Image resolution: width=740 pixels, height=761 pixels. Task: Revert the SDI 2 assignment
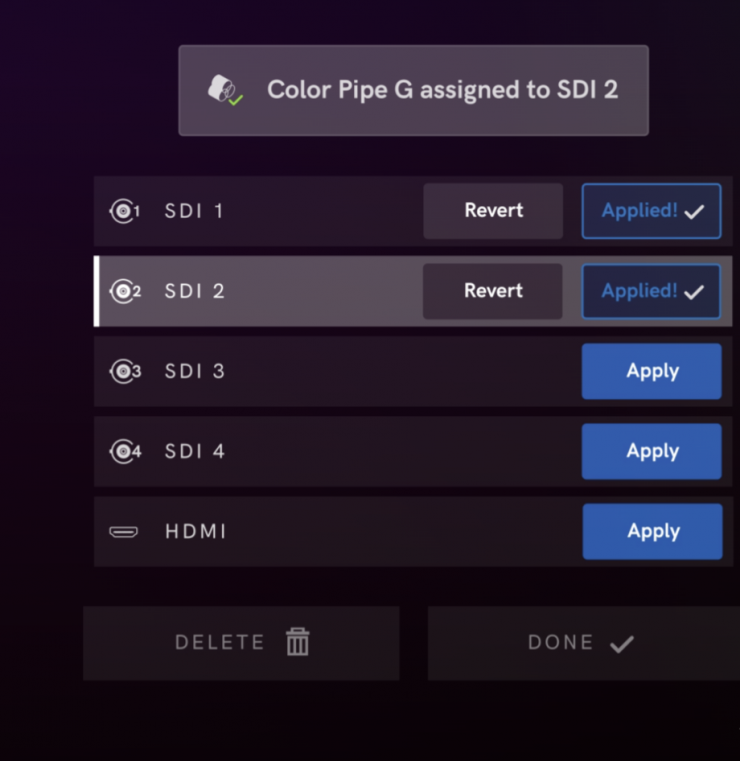tap(493, 291)
